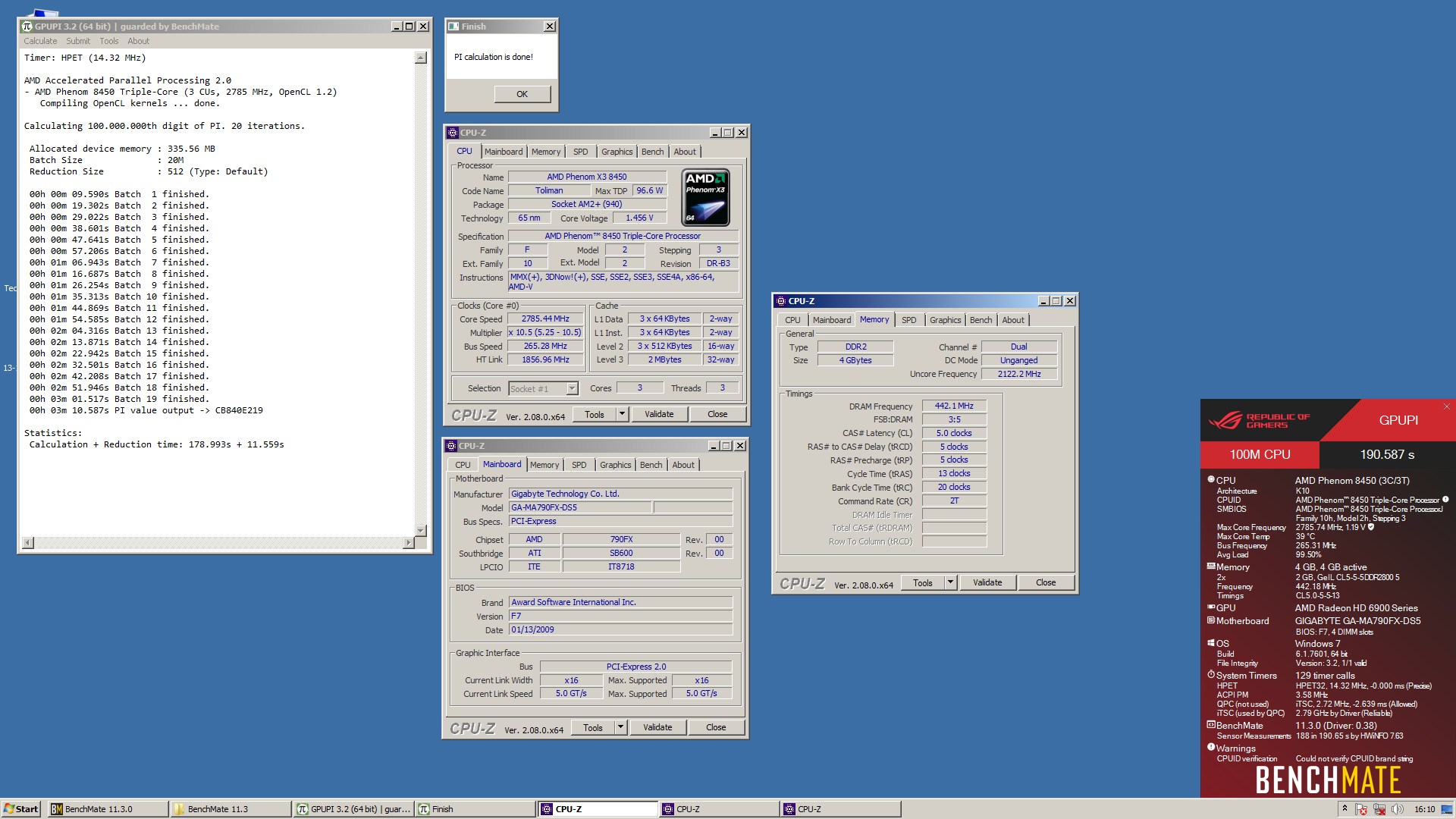Switch to Graphics tab in CPU-Z Mainboard window

(x=615, y=465)
